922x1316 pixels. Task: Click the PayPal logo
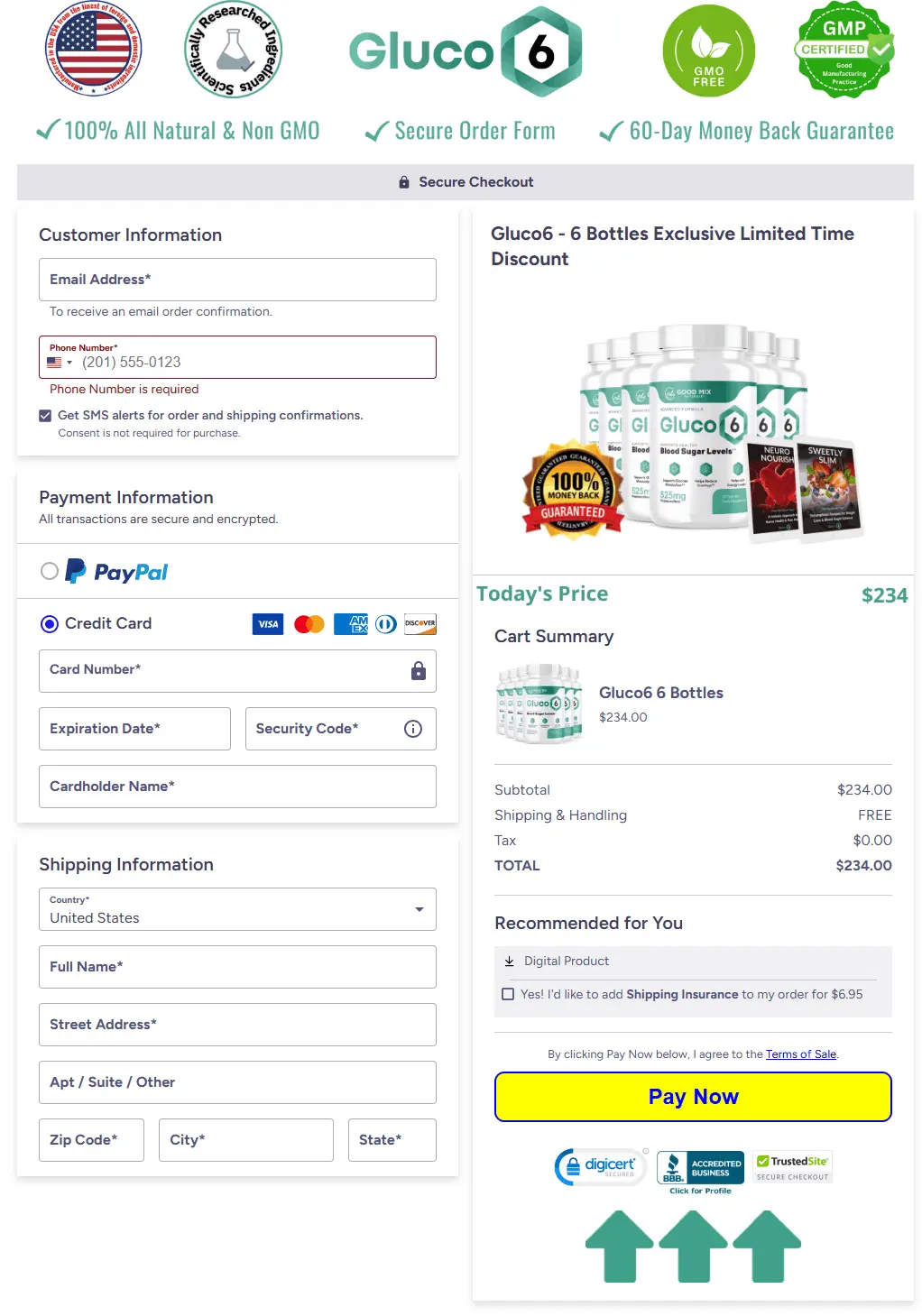[115, 571]
